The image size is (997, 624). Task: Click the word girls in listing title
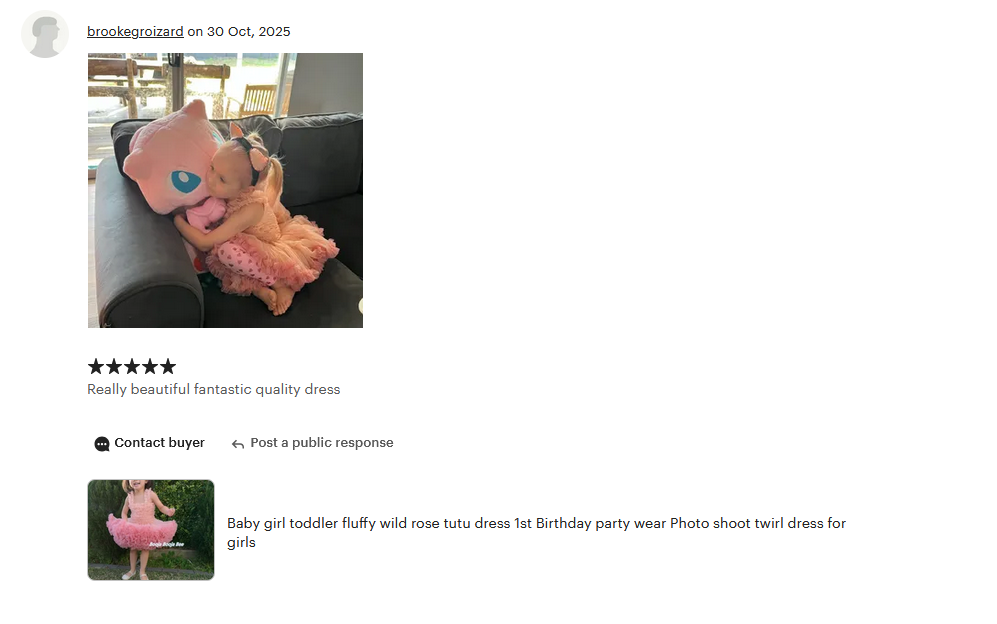(x=242, y=543)
